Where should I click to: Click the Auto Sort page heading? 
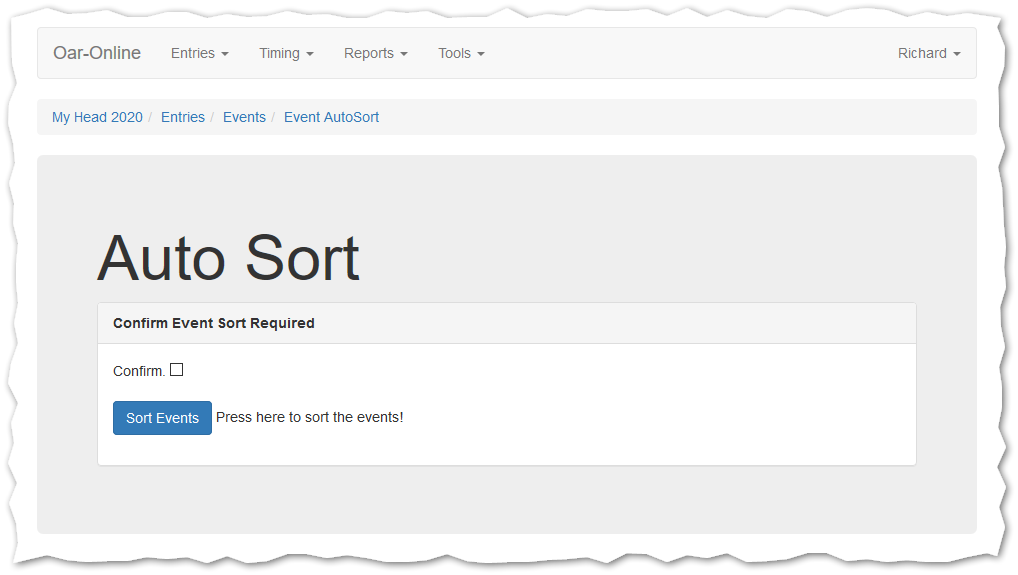click(x=228, y=258)
